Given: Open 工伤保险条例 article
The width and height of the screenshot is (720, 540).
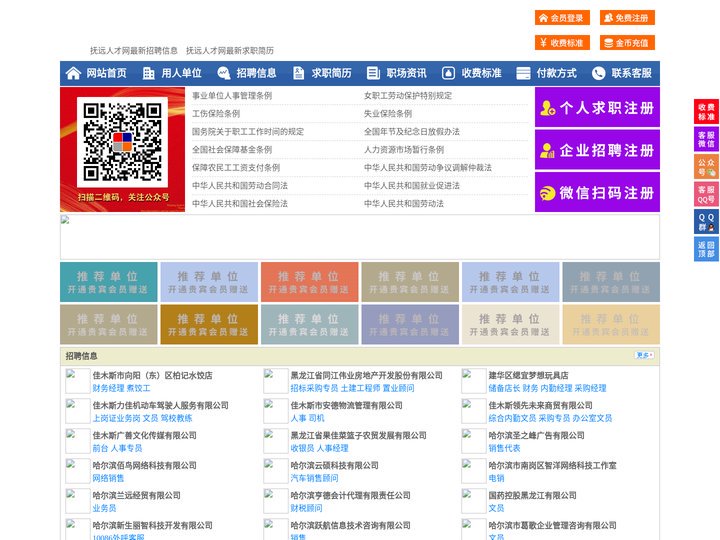Looking at the screenshot, I should tap(216, 113).
